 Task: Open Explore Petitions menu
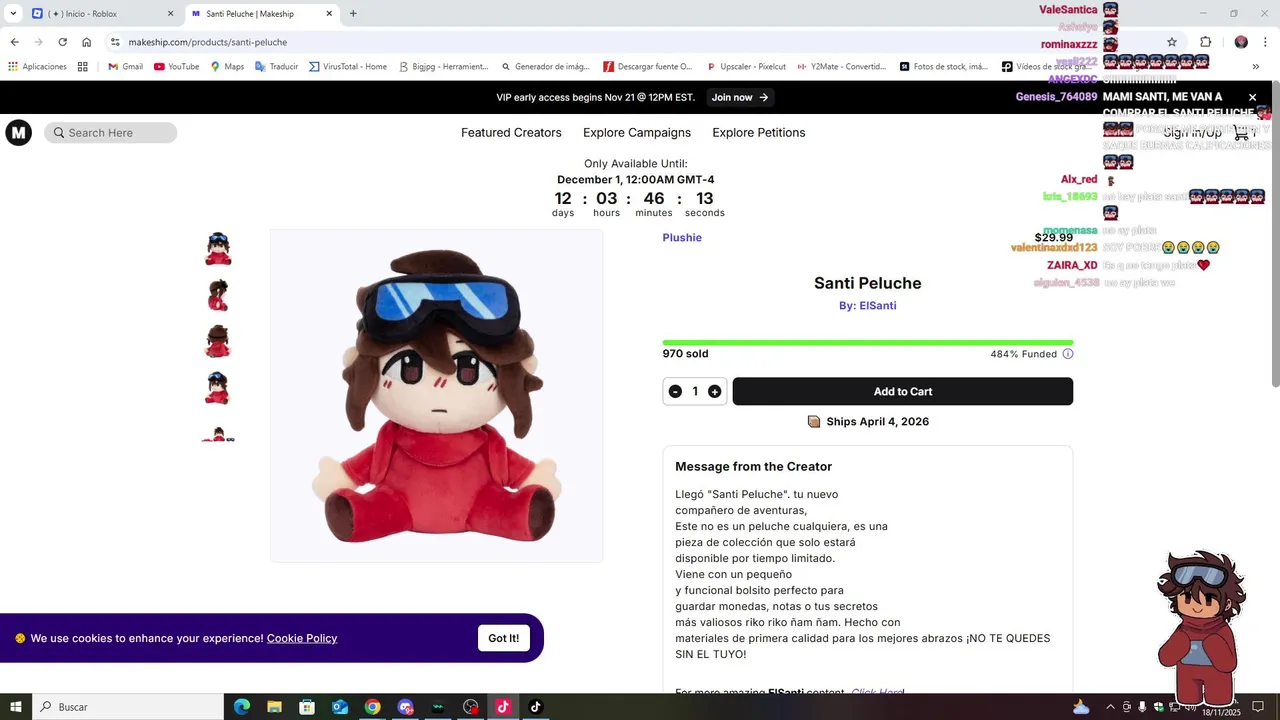pyautogui.click(x=759, y=133)
